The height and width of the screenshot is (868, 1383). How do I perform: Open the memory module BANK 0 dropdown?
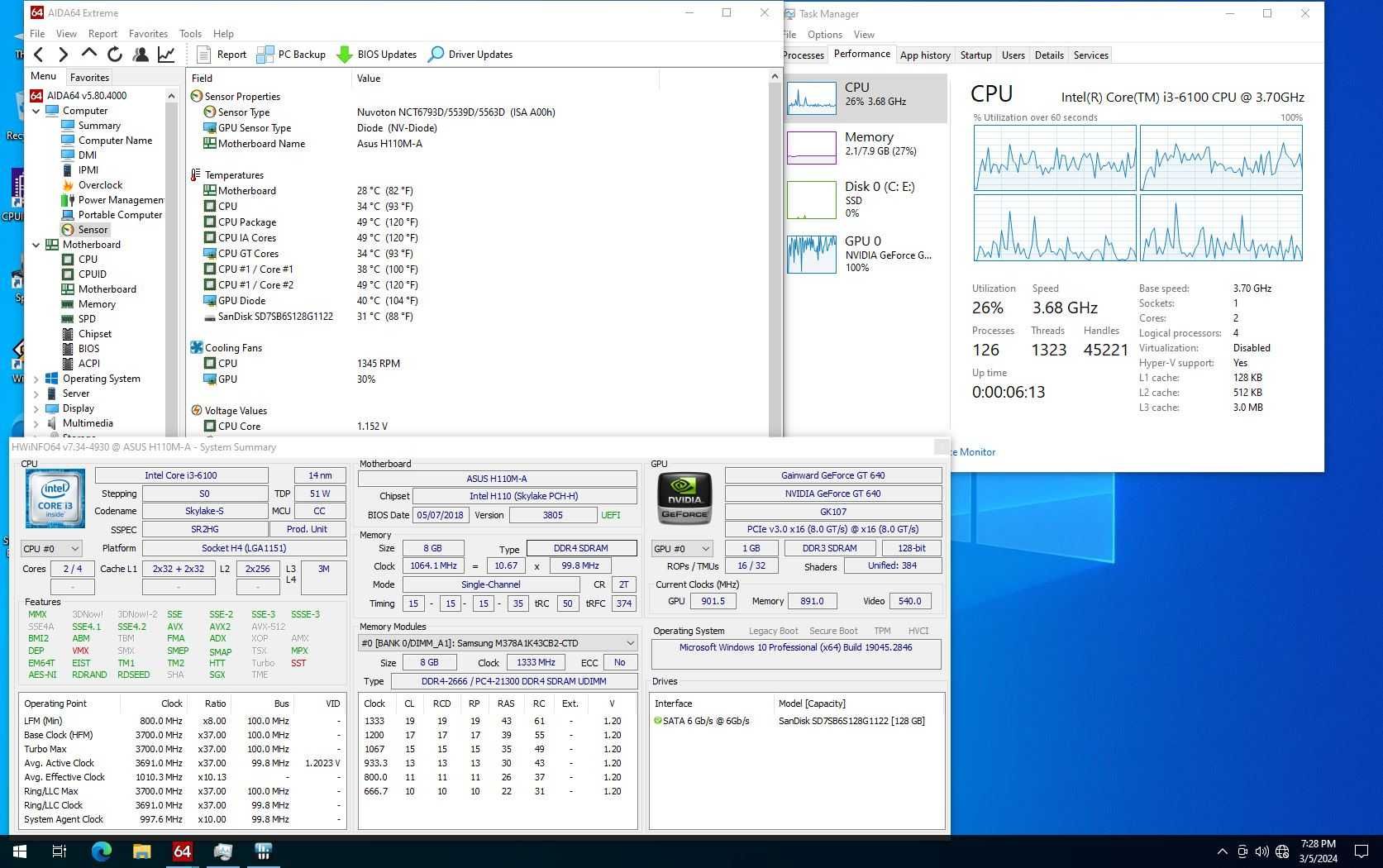[x=498, y=643]
